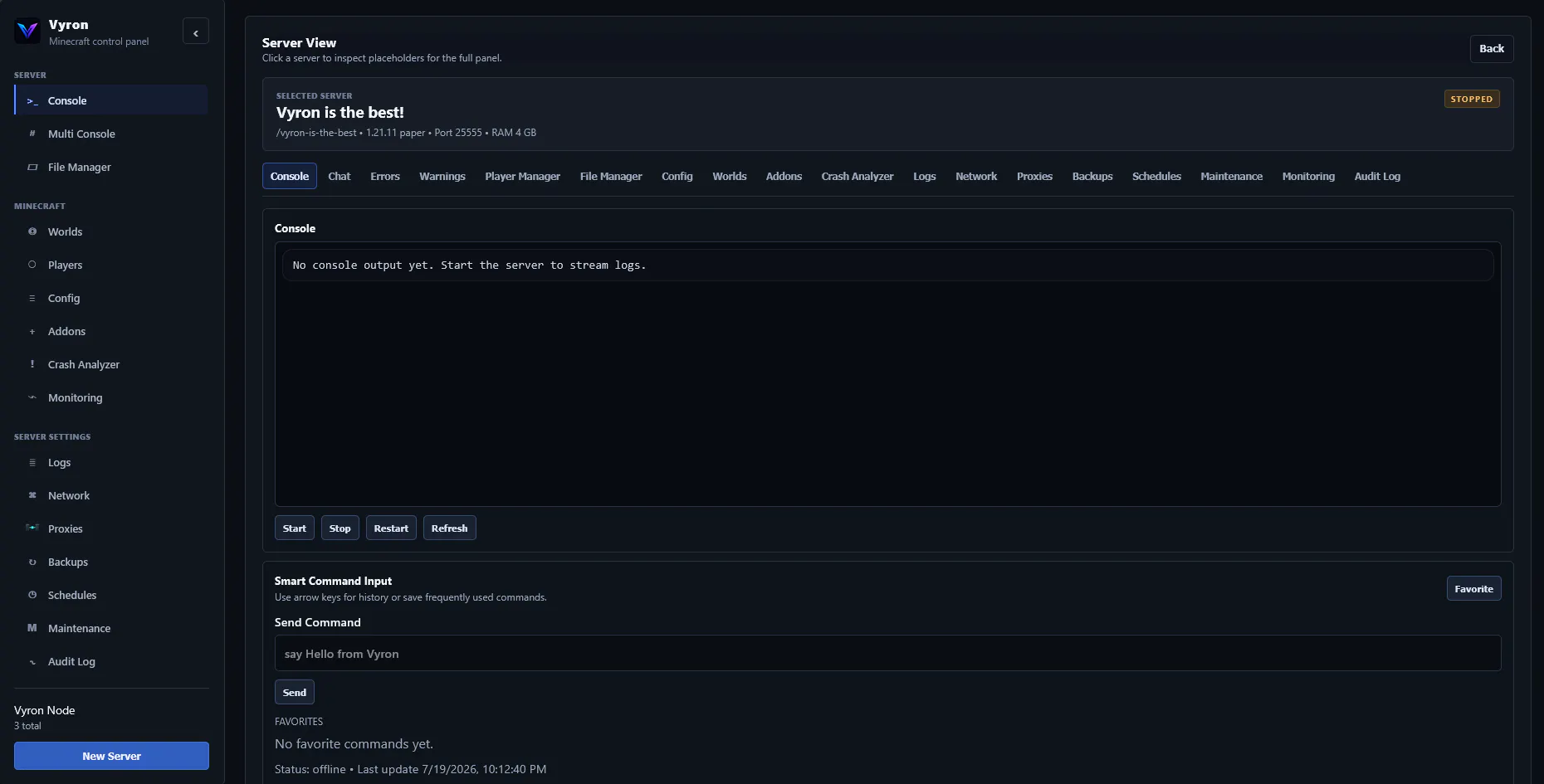Screen dimensions: 1544x784
Task: Click the "Vyron is the best!" server title
Action: pyautogui.click(x=340, y=113)
